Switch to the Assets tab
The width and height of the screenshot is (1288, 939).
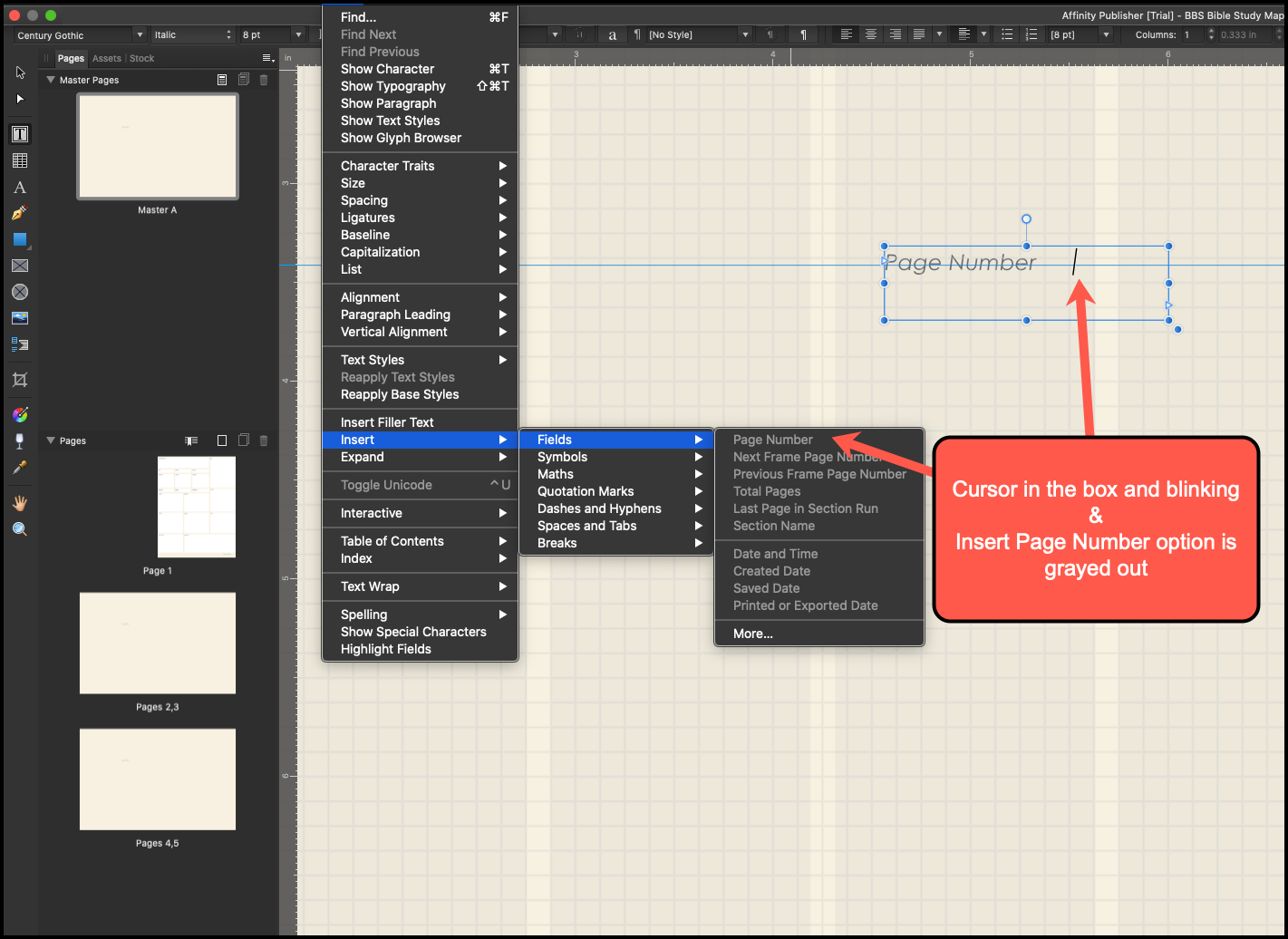coord(106,58)
